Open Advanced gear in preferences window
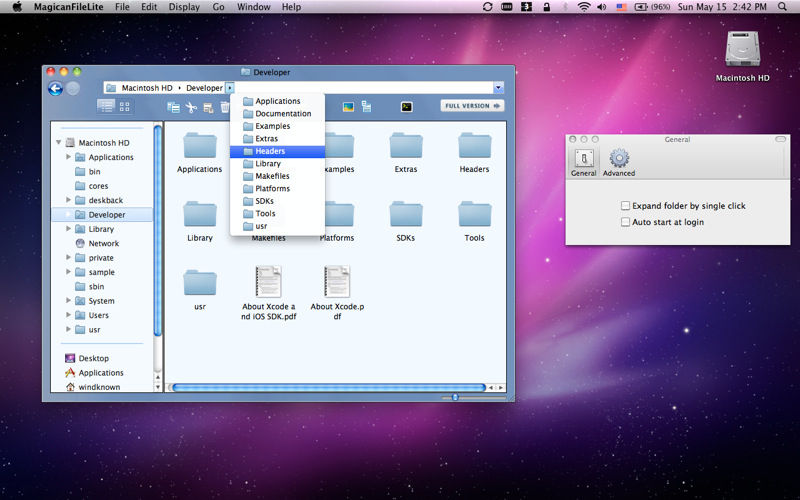800x500 pixels. coord(619,163)
